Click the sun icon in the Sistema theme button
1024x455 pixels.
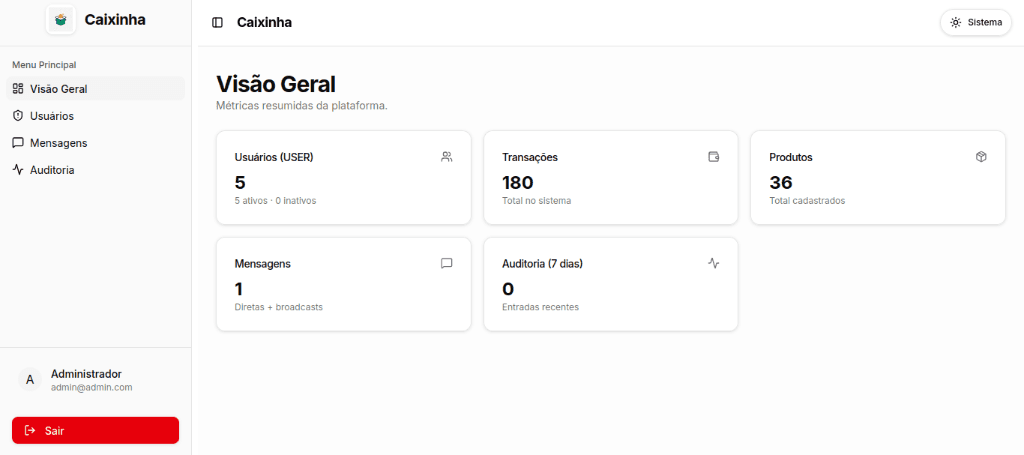tap(955, 22)
